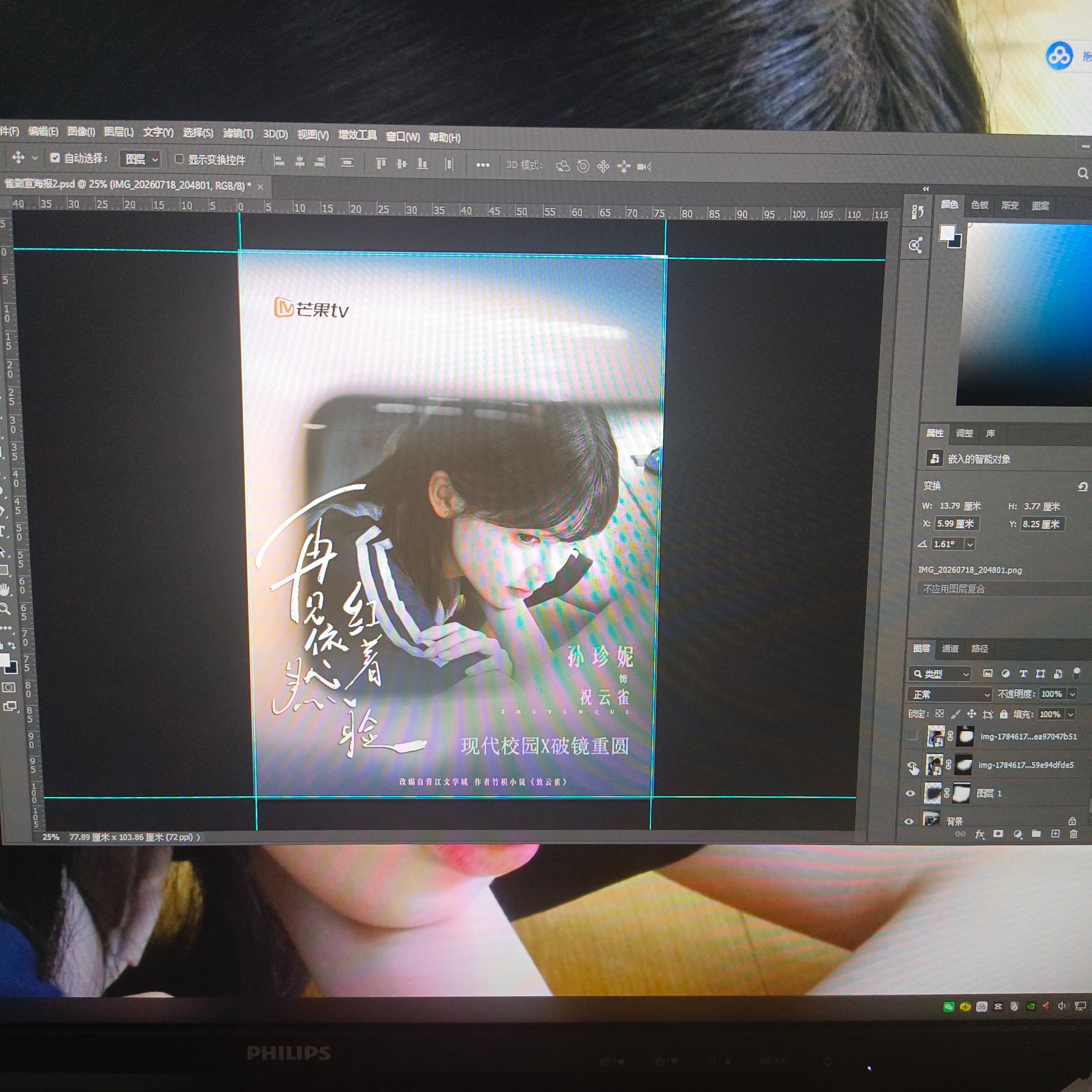Click align vertical centers icon
This screenshot has height=1092, width=1092.
(402, 164)
